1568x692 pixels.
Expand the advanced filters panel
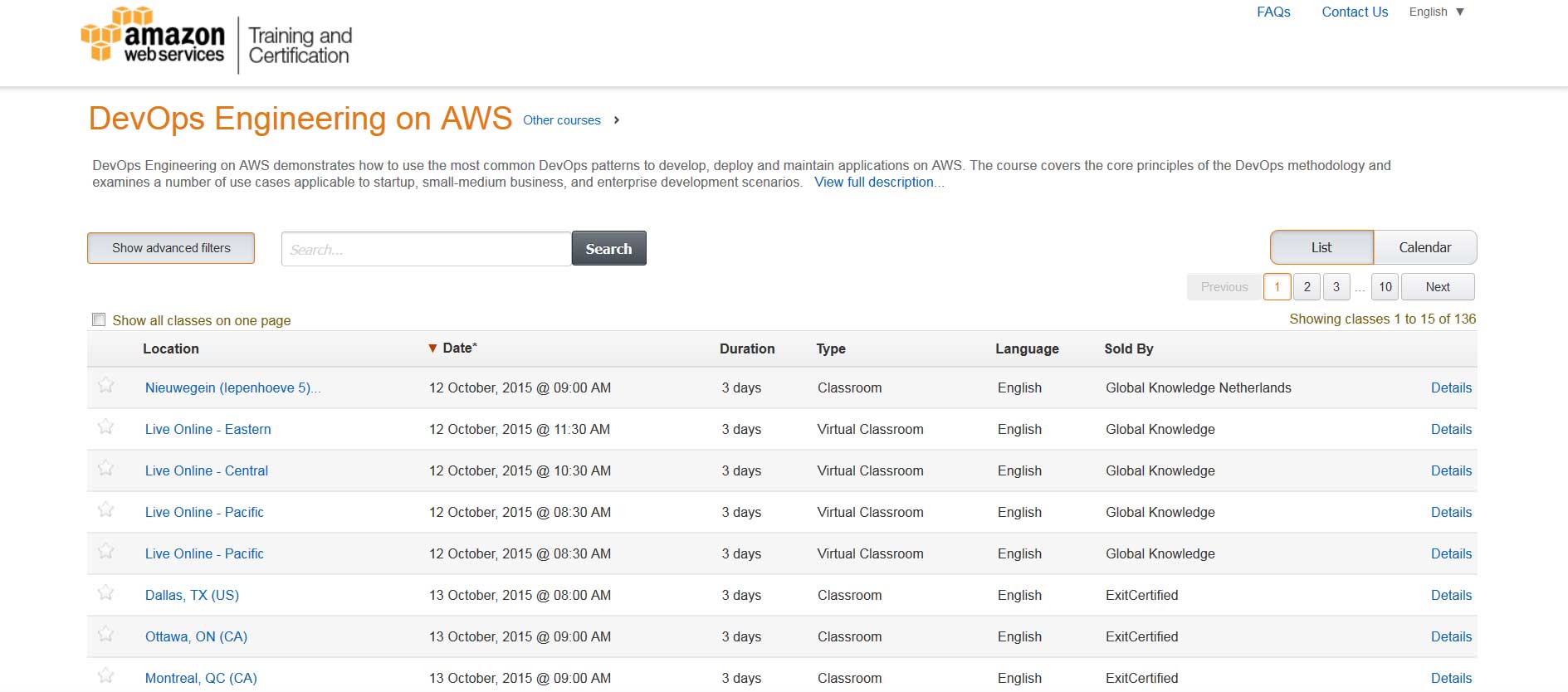(171, 248)
